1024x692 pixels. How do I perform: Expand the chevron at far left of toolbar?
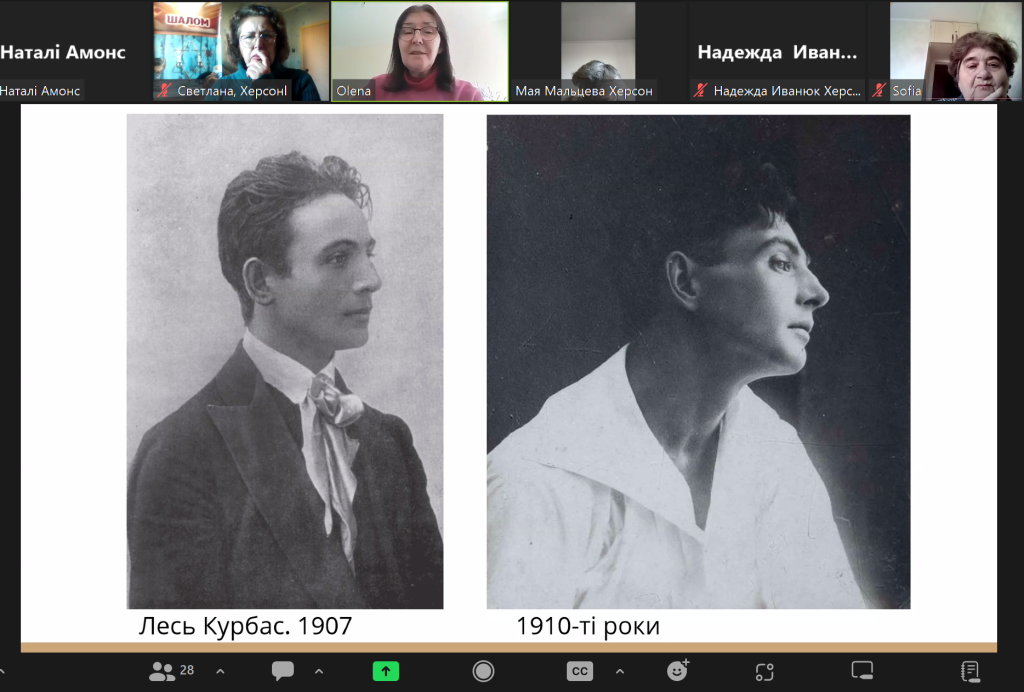[3, 671]
